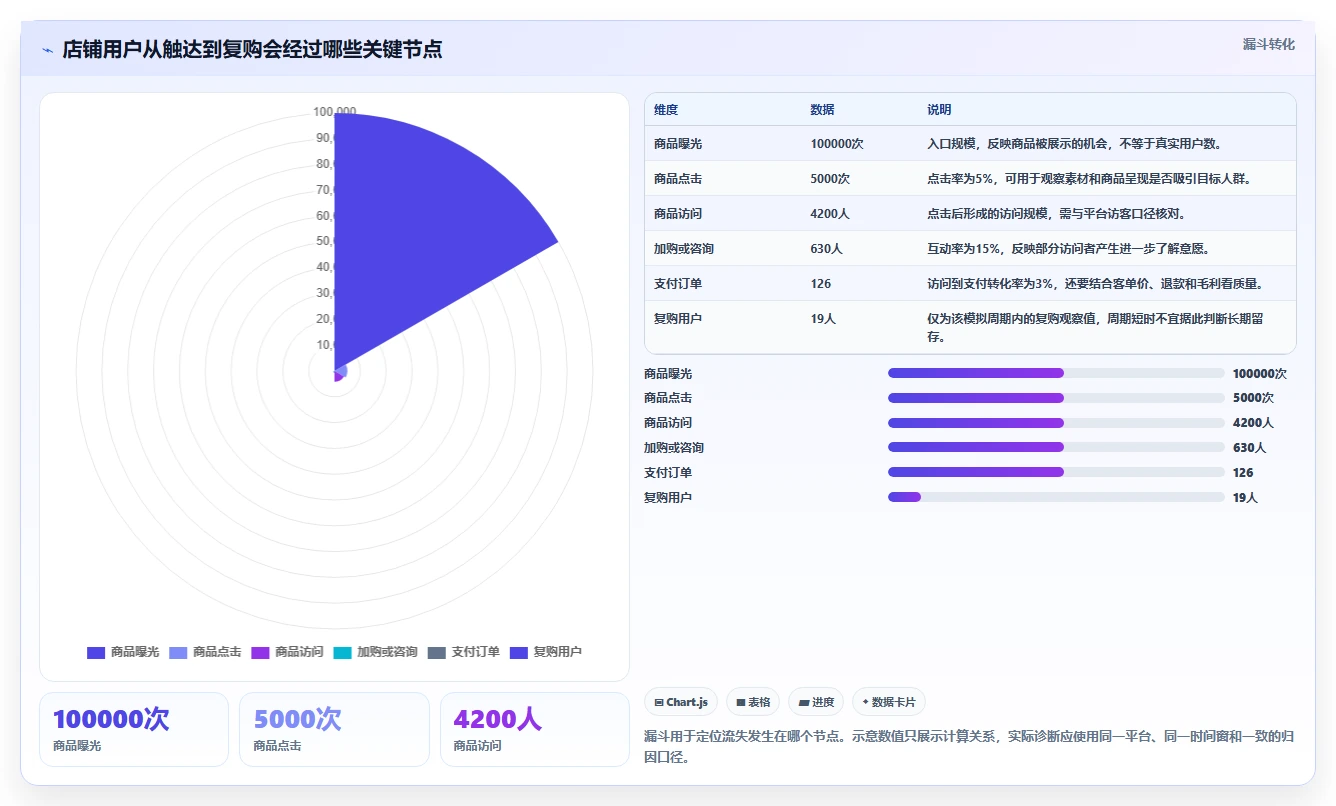Click the 商品访问 progress bar
This screenshot has height=806, width=1336.
pos(1056,423)
